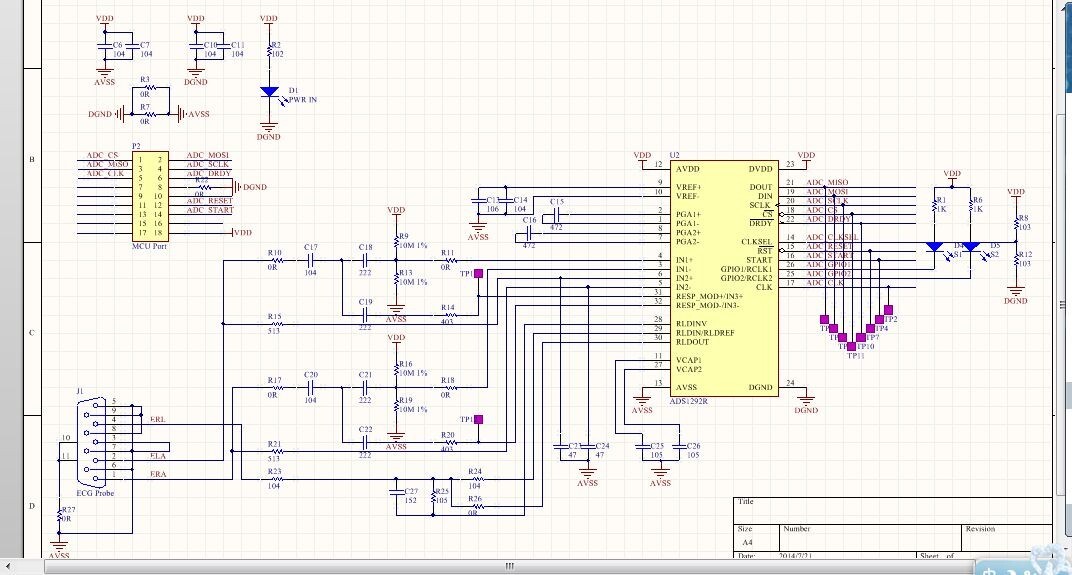Select capacitor C20 104

point(310,388)
